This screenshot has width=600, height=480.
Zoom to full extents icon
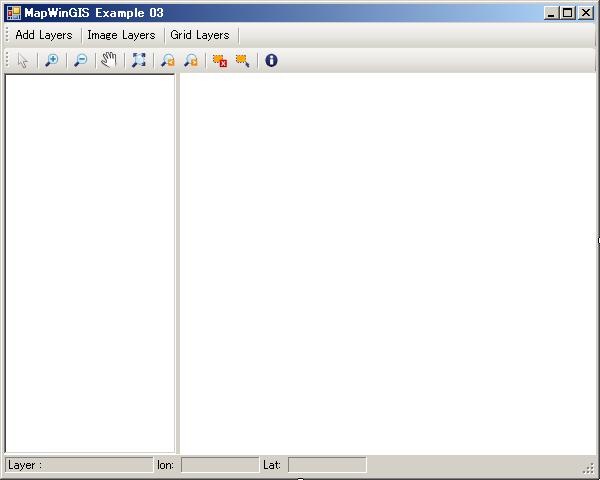pos(138,60)
